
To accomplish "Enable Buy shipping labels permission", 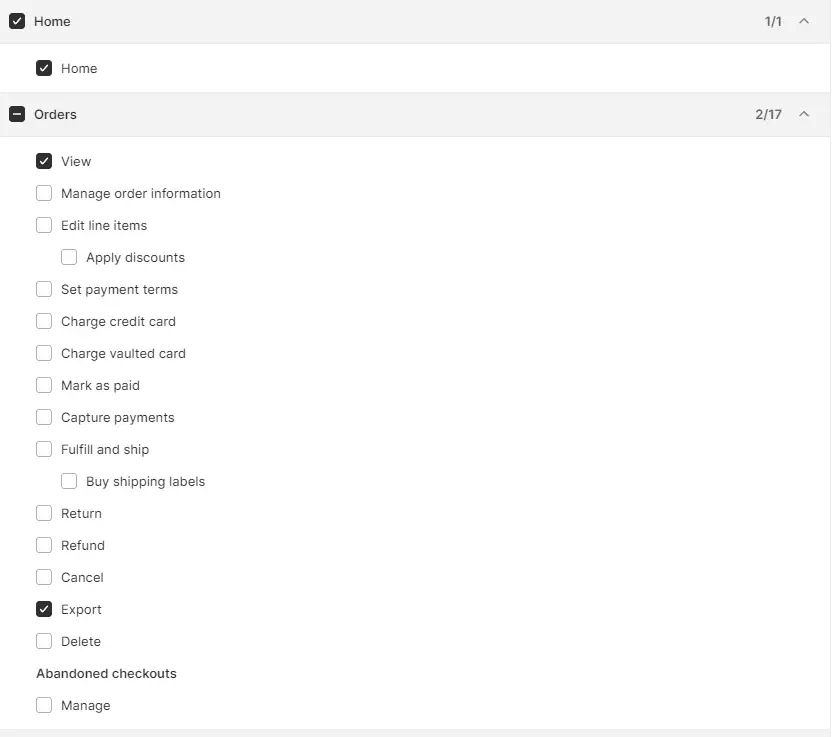I will click(69, 481).
